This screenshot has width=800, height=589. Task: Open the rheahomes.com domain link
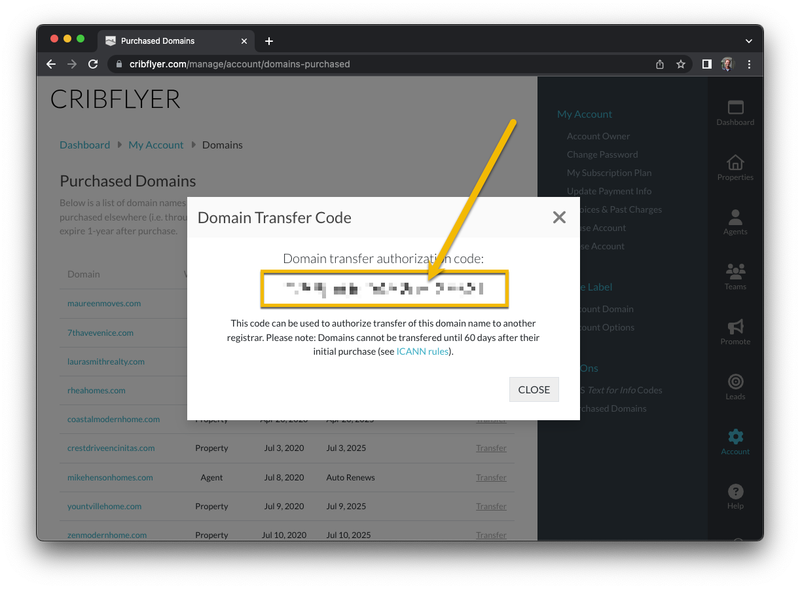tap(96, 390)
